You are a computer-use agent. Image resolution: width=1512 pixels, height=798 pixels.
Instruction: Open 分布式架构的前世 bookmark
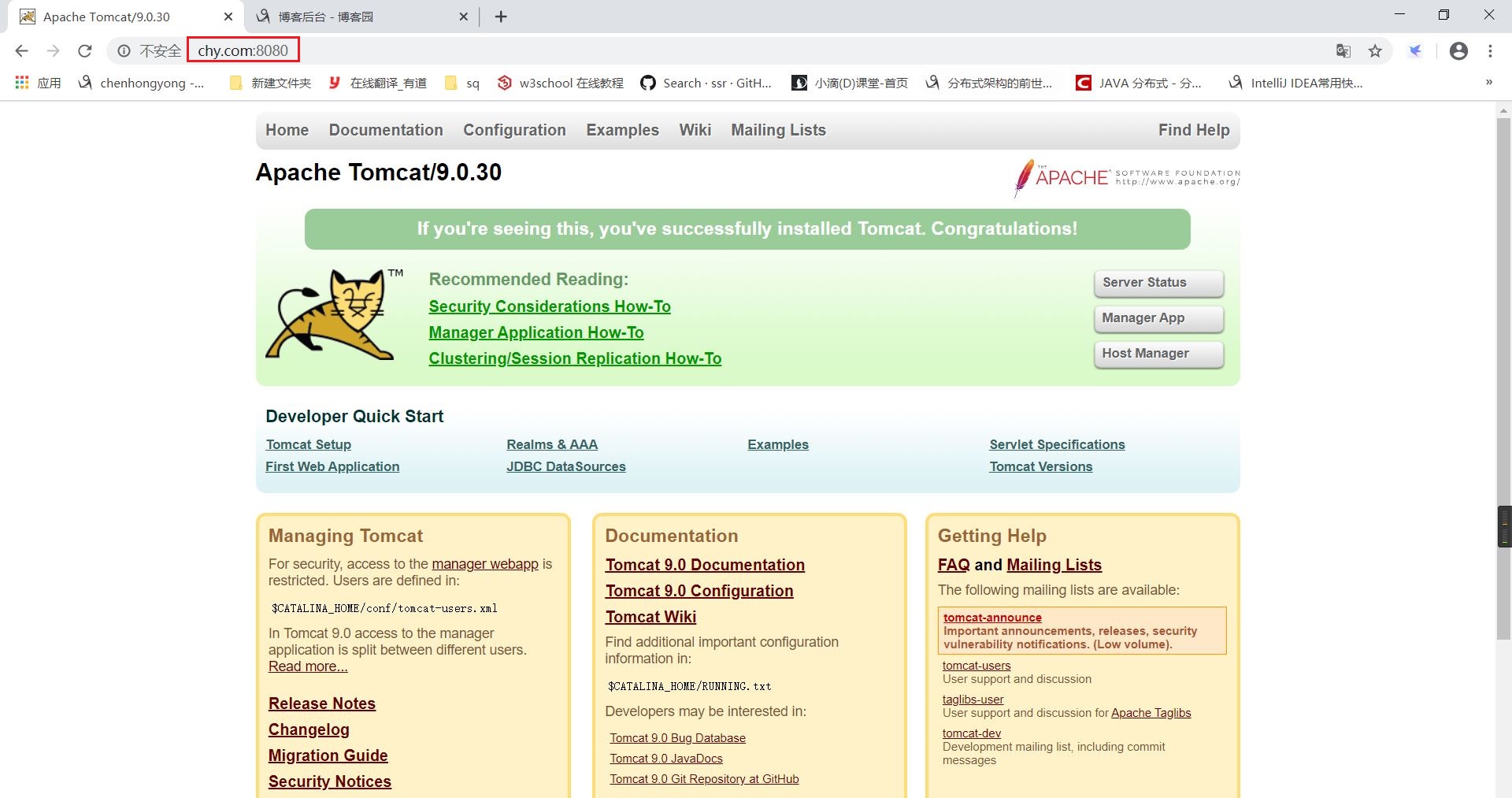coord(988,83)
